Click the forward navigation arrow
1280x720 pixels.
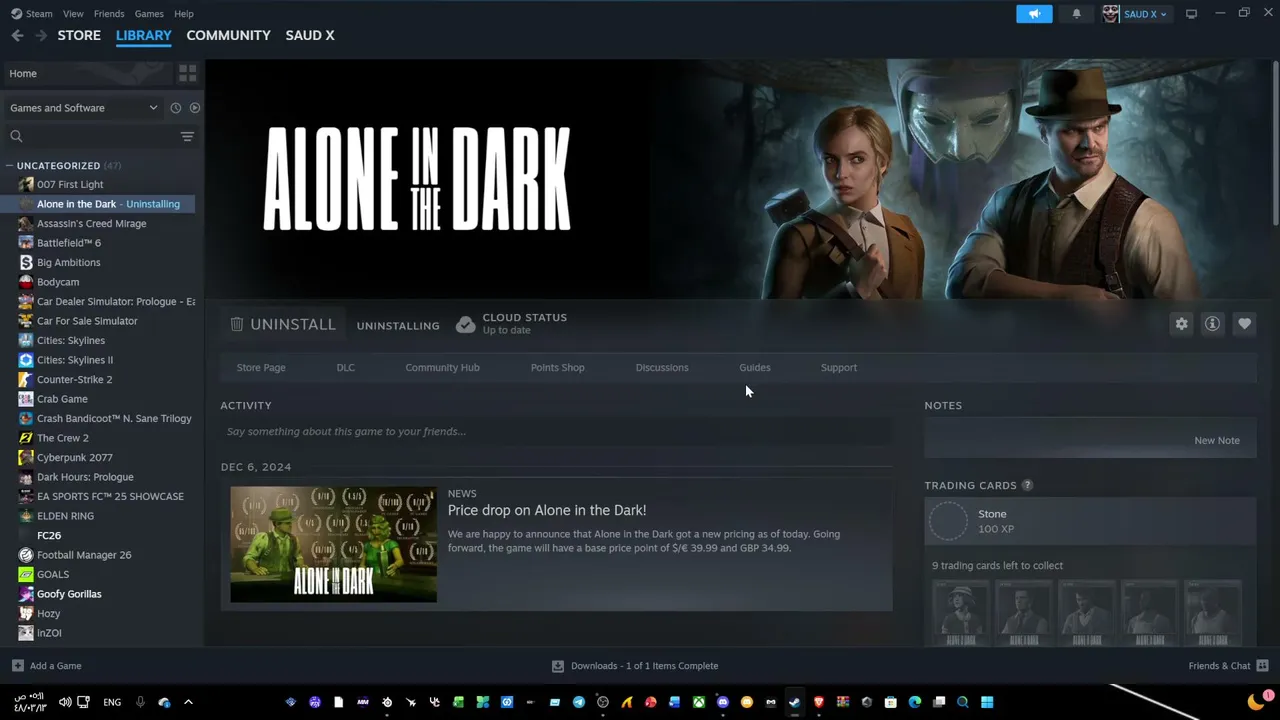coord(41,35)
